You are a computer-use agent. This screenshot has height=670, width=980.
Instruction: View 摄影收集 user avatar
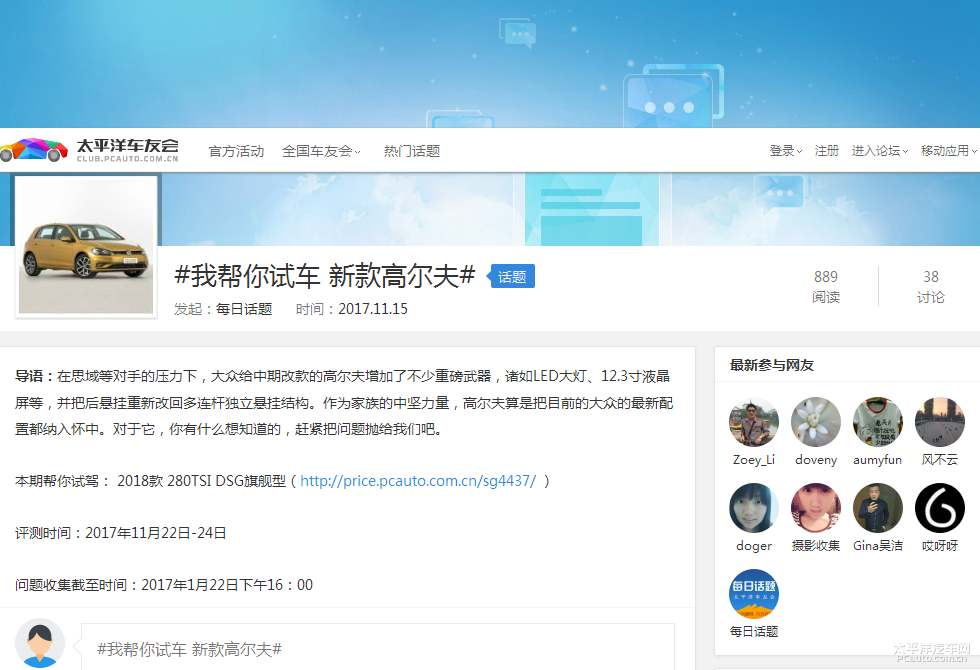[x=815, y=508]
